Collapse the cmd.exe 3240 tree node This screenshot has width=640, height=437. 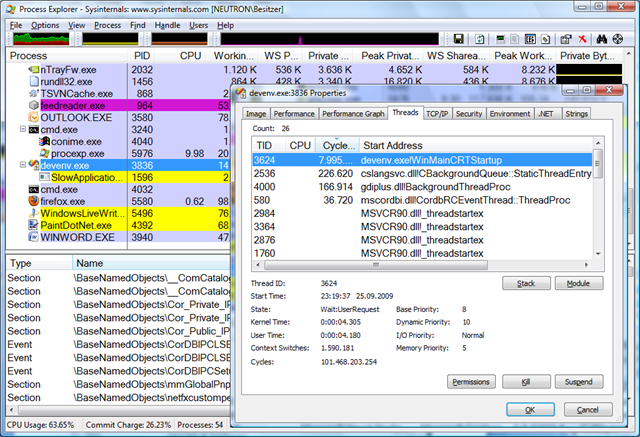click(23, 129)
